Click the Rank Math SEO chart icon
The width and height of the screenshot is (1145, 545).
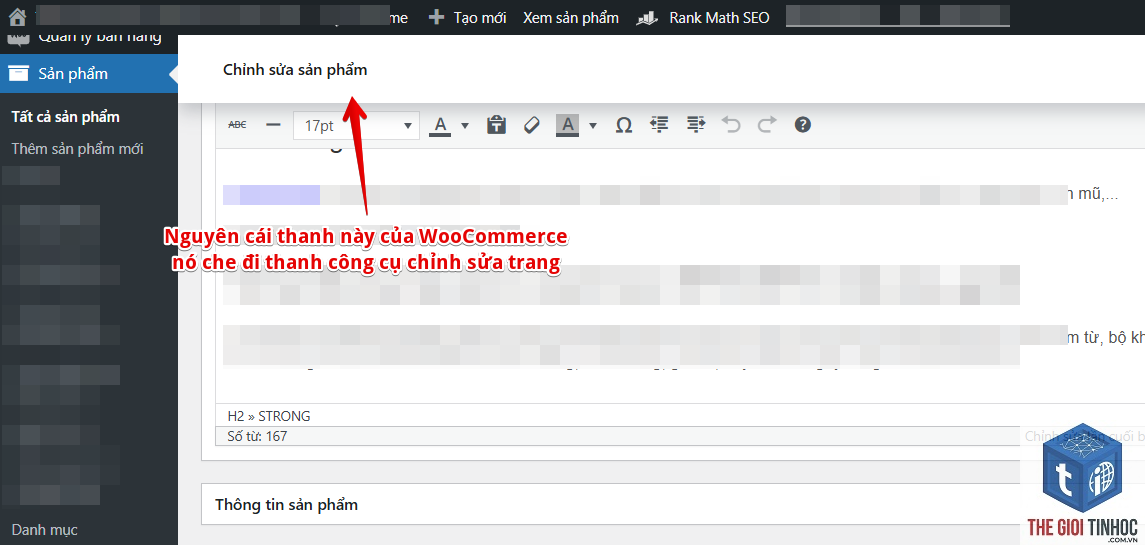pos(648,18)
